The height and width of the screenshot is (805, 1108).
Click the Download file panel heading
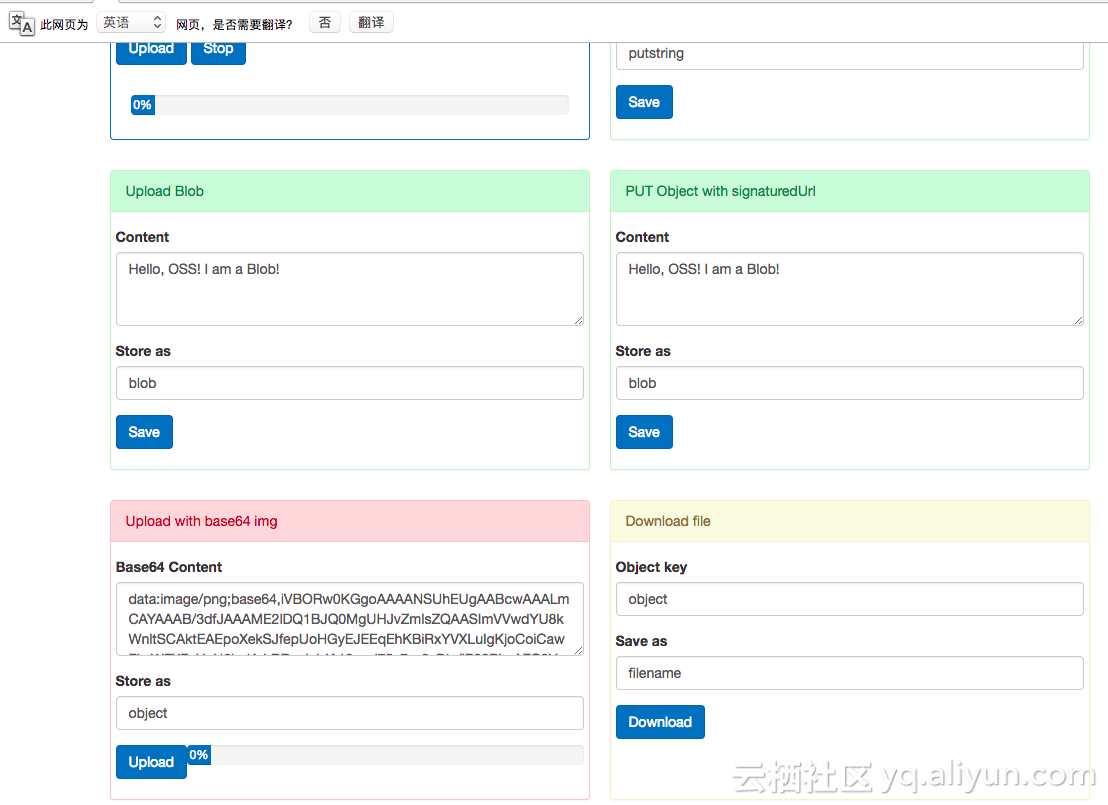(x=849, y=521)
